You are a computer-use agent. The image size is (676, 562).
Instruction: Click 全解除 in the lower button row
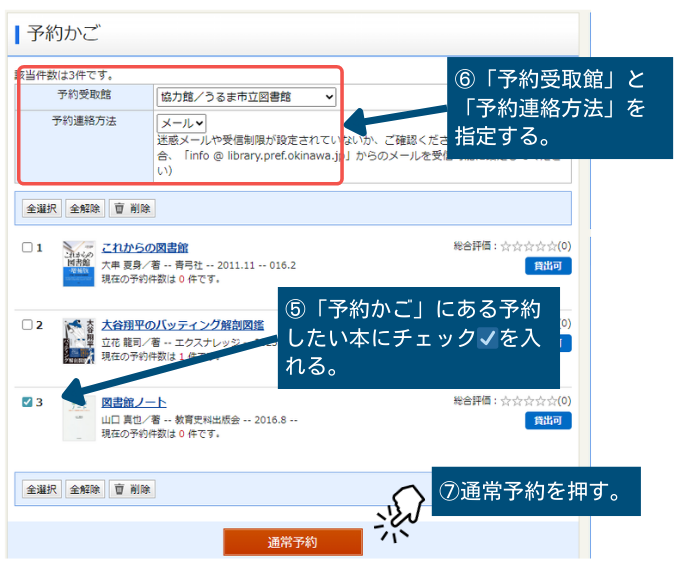[x=84, y=489]
